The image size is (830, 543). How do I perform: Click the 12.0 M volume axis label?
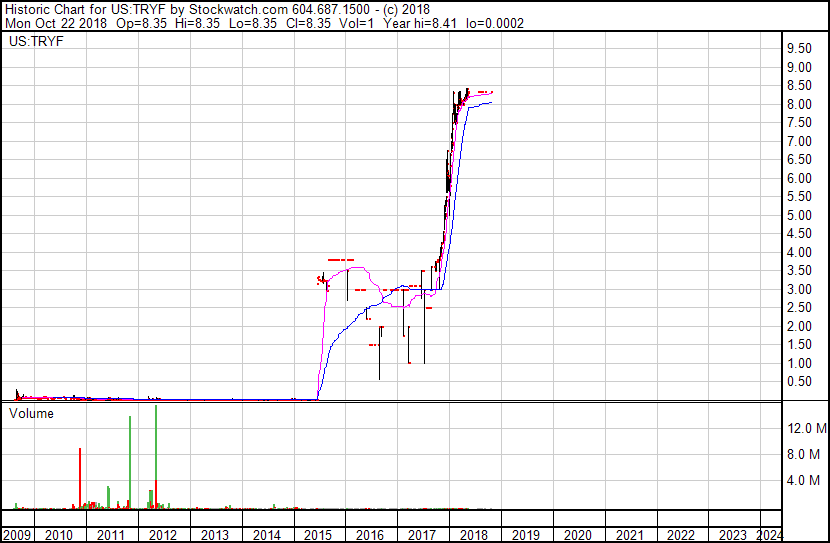[x=807, y=428]
